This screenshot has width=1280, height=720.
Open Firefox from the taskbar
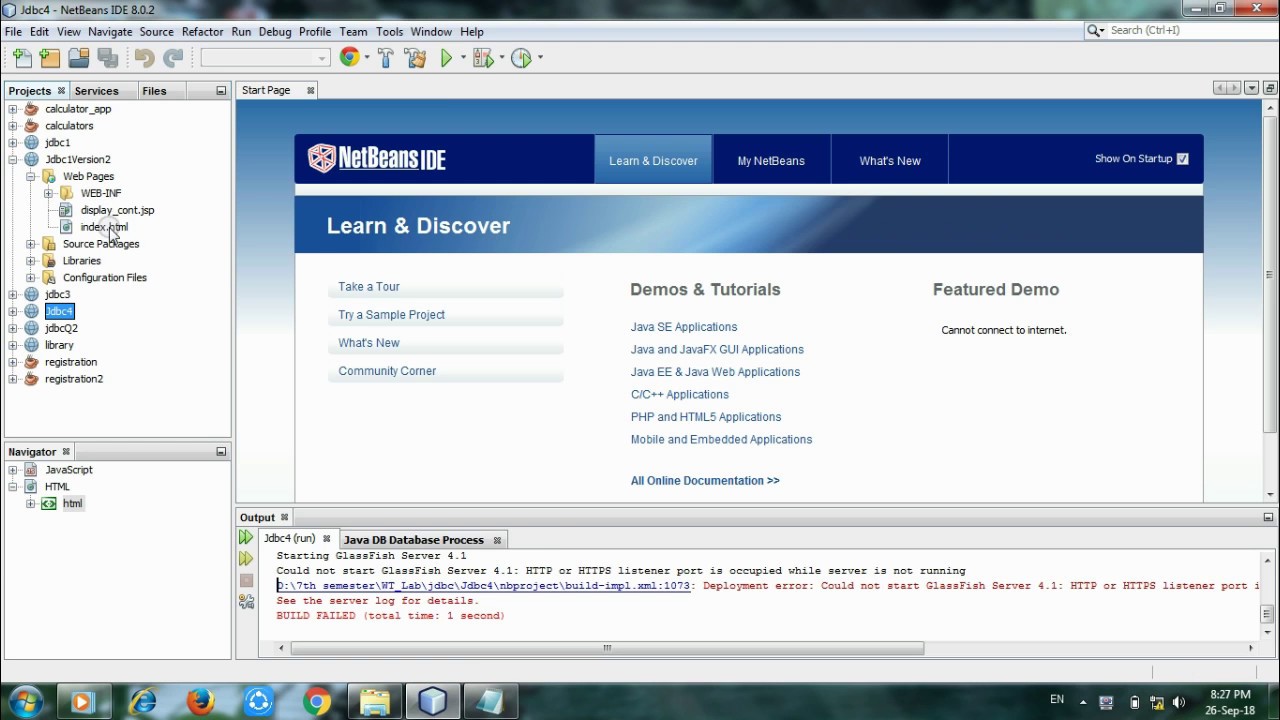point(201,702)
